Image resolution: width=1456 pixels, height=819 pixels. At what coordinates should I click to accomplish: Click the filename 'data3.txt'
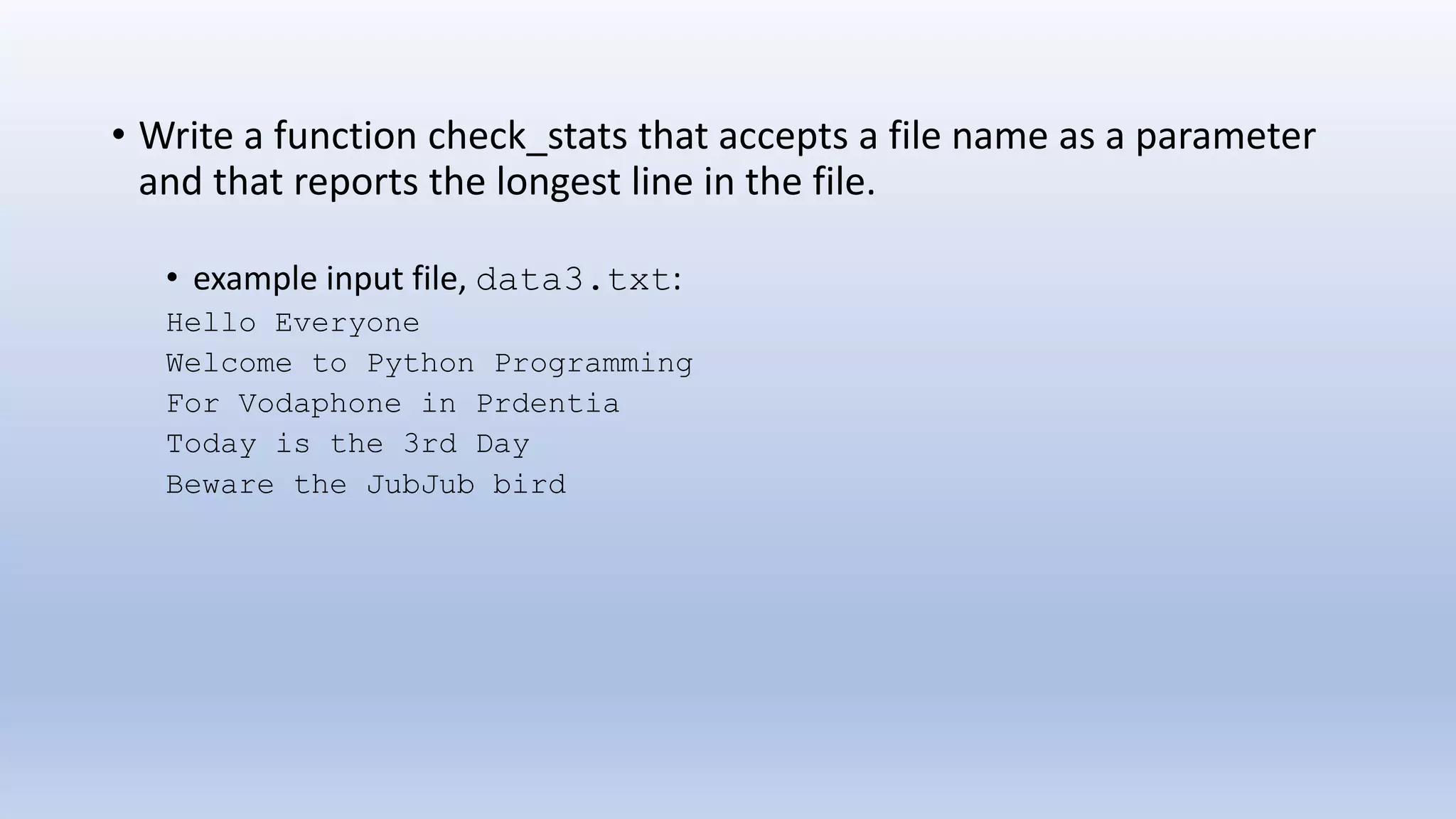pyautogui.click(x=573, y=279)
